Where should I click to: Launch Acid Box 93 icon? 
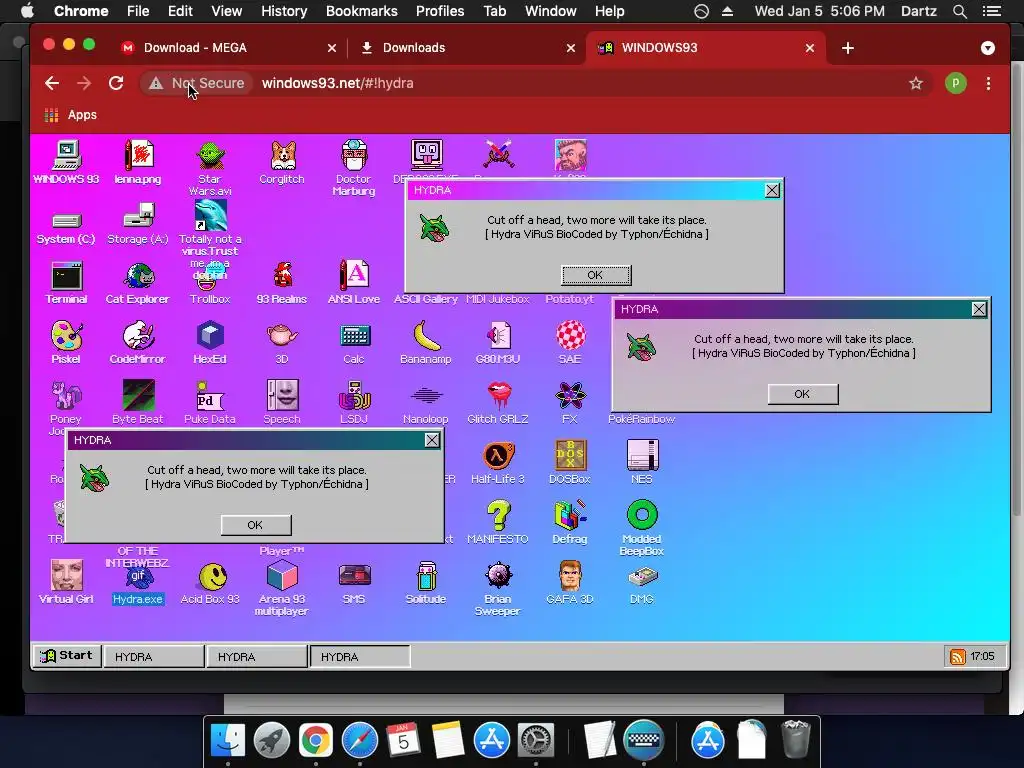[210, 583]
